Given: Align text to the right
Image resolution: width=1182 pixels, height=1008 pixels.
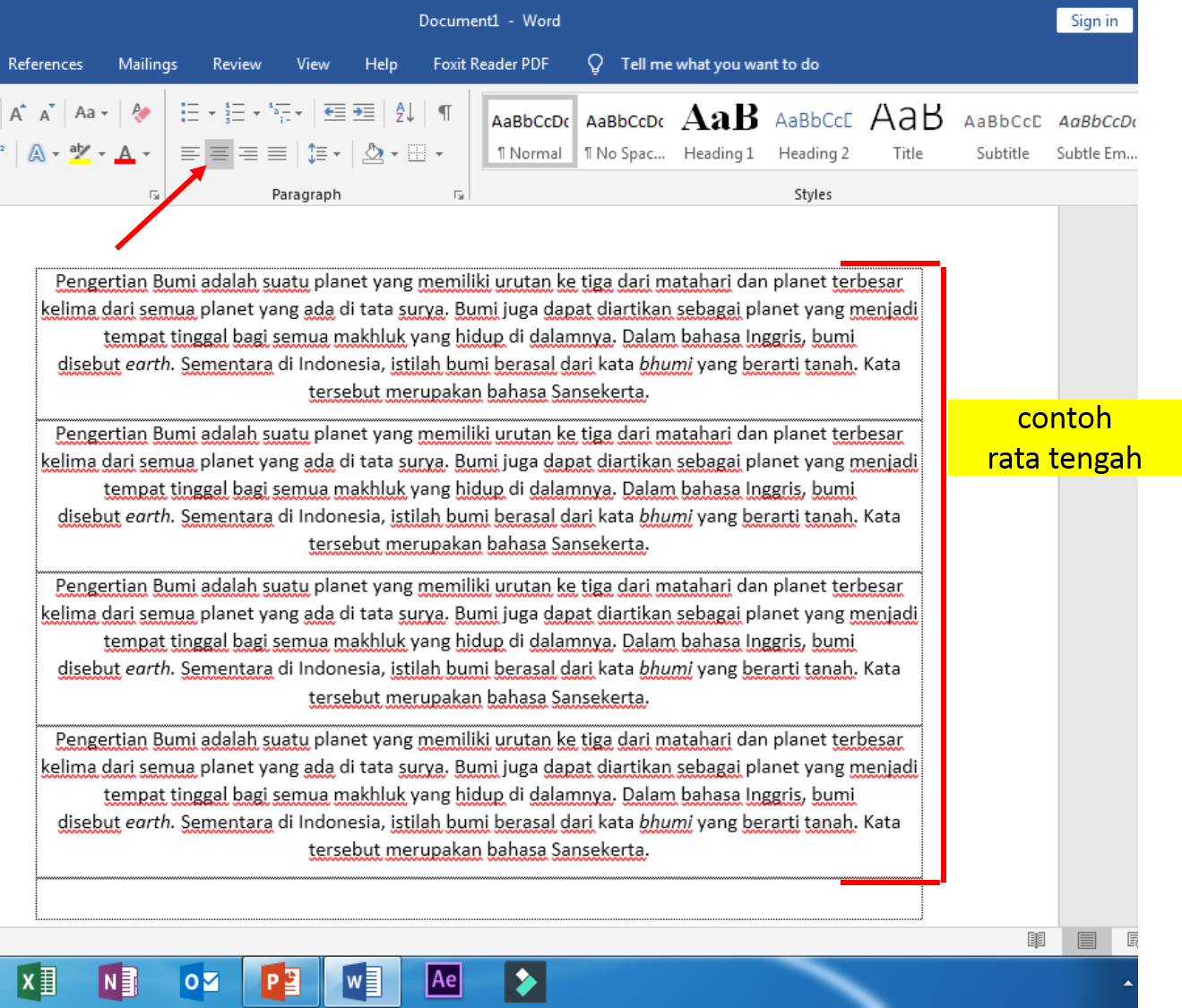Looking at the screenshot, I should 249,154.
